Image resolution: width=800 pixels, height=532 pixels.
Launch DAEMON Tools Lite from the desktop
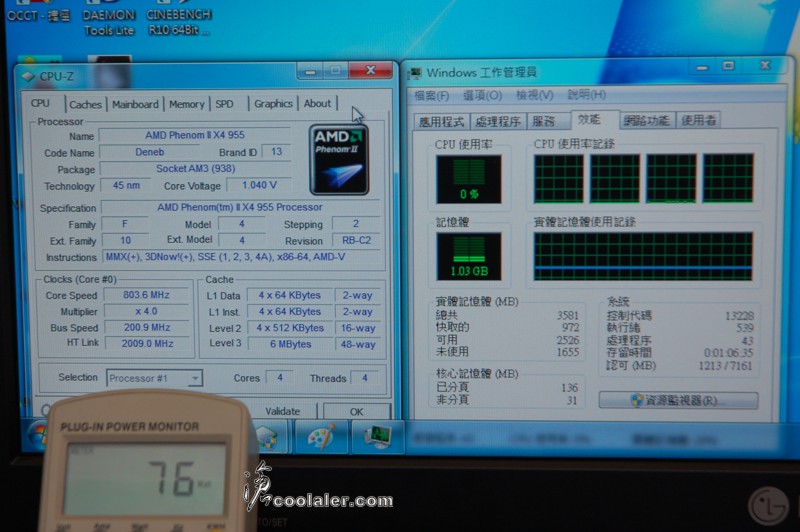pos(109,18)
